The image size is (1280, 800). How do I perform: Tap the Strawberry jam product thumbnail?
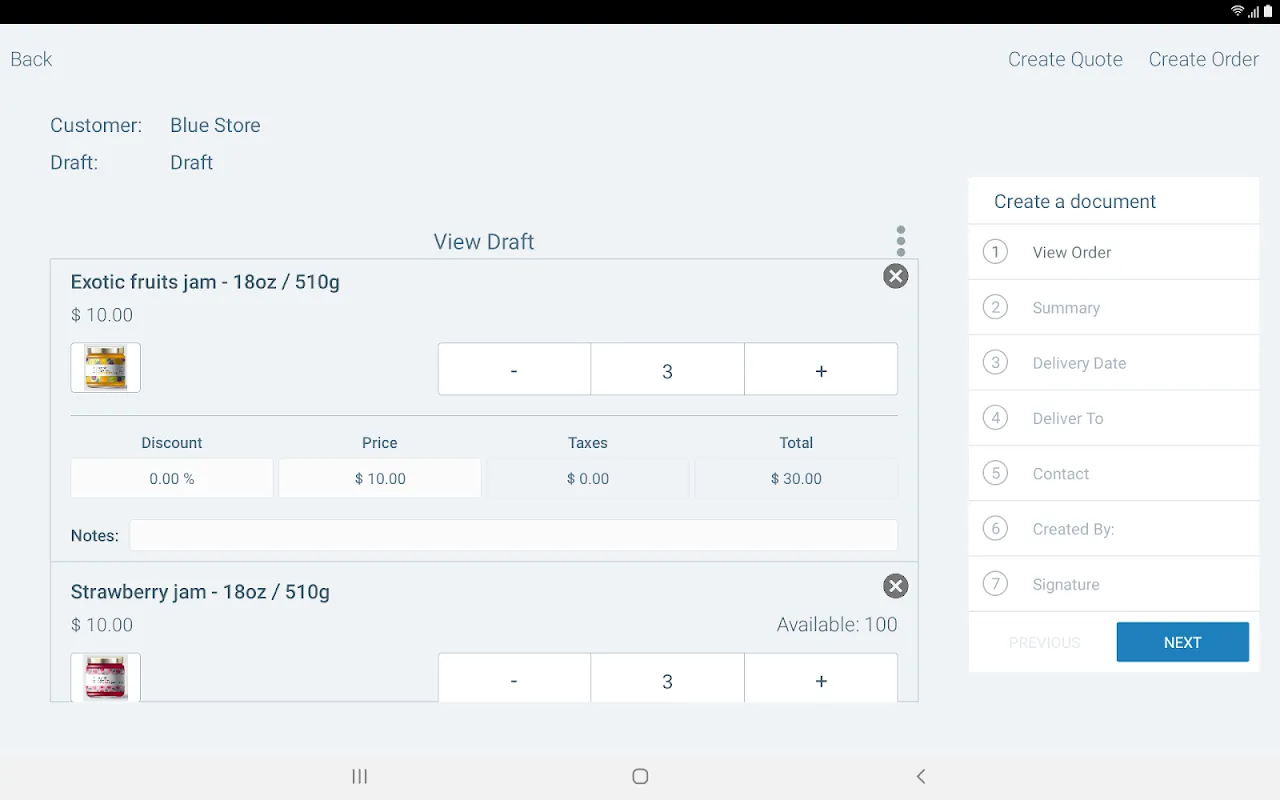[106, 677]
